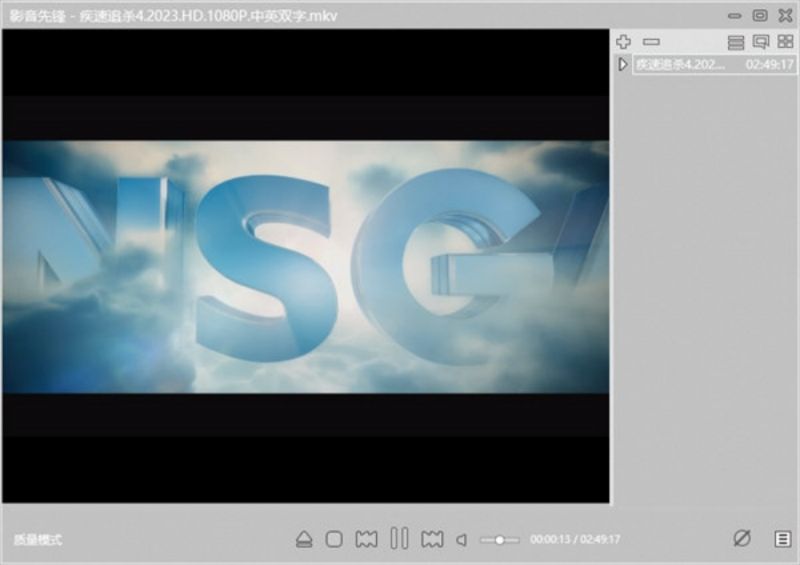800x565 pixels.
Task: Skip to the previous track
Action: point(366,539)
